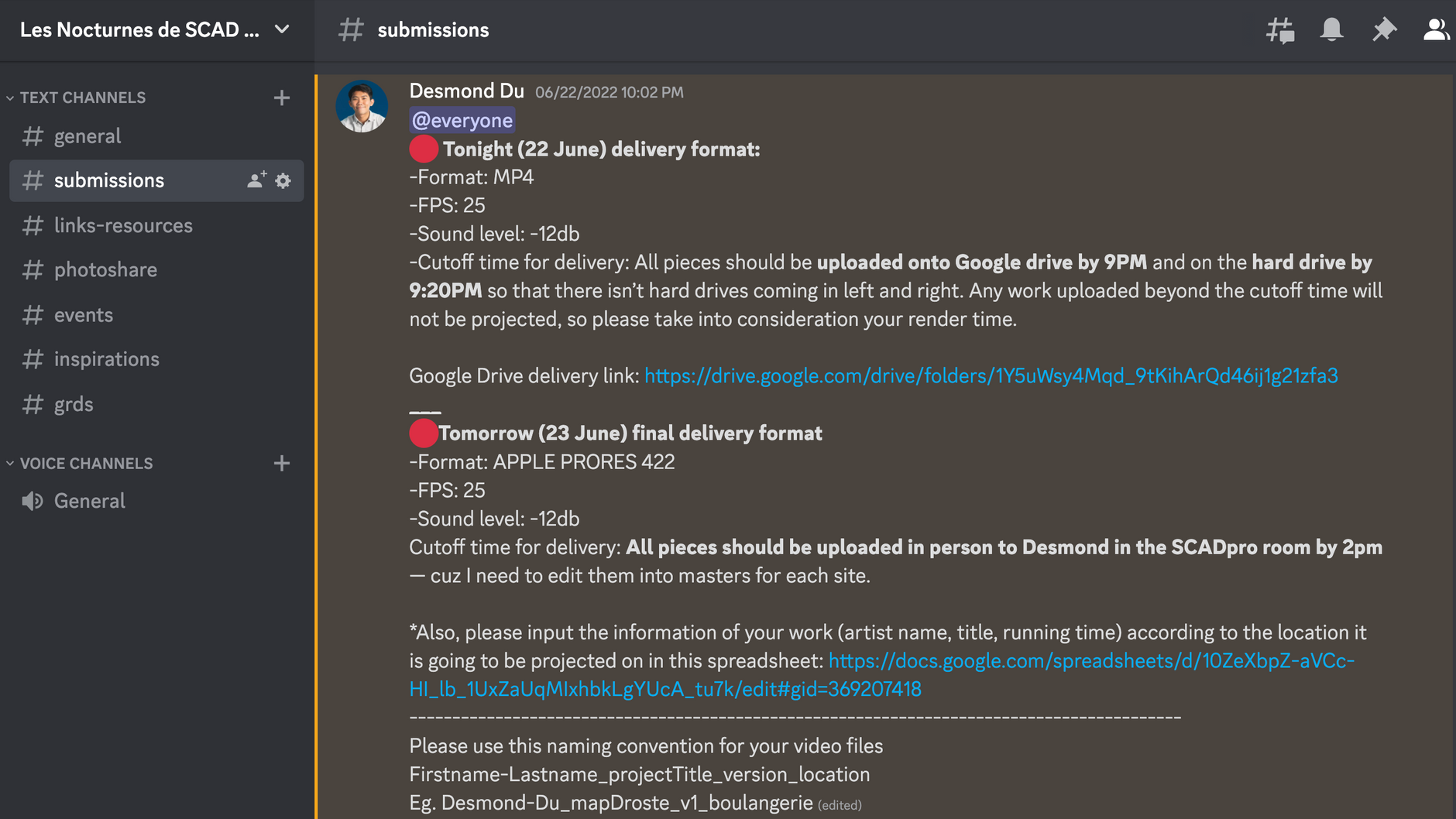Add a new voice channel plus icon
The image size is (1456, 819).
pyautogui.click(x=282, y=463)
